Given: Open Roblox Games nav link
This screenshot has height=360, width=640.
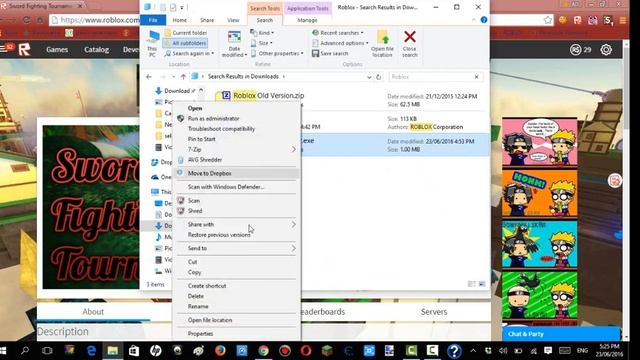Looking at the screenshot, I should (57, 49).
